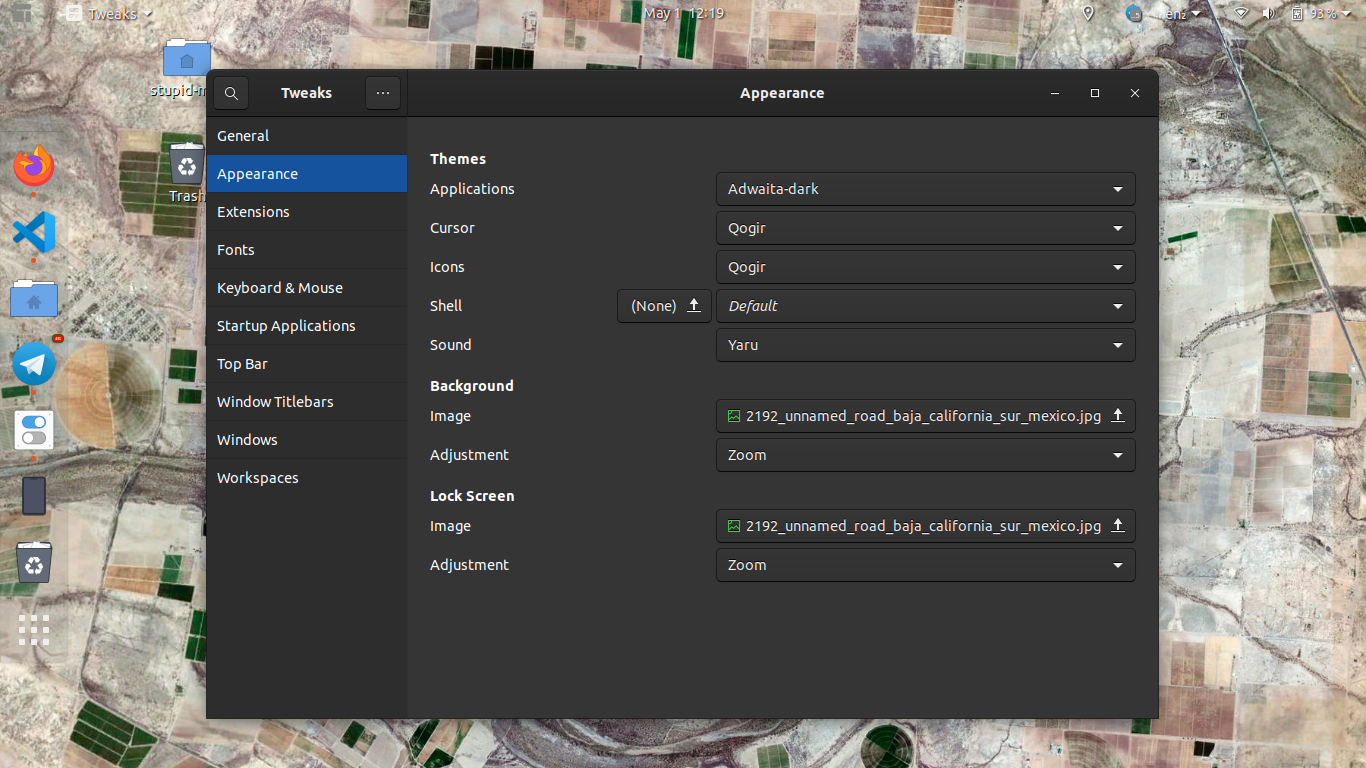Expand the Applications theme dropdown (Adwaita-dark)
1366x768 pixels.
[925, 189]
